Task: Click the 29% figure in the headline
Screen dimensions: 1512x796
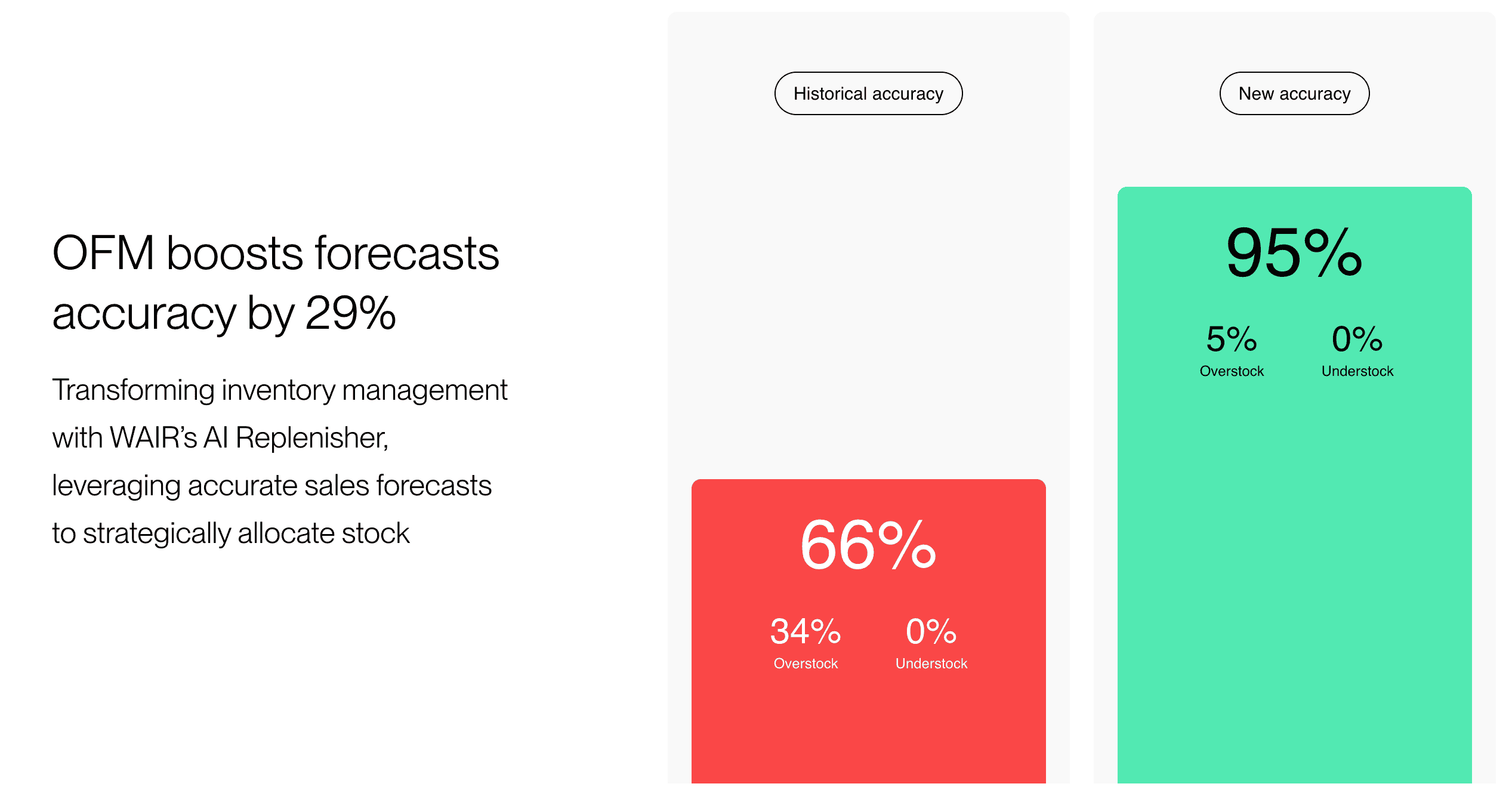Action: 350,313
